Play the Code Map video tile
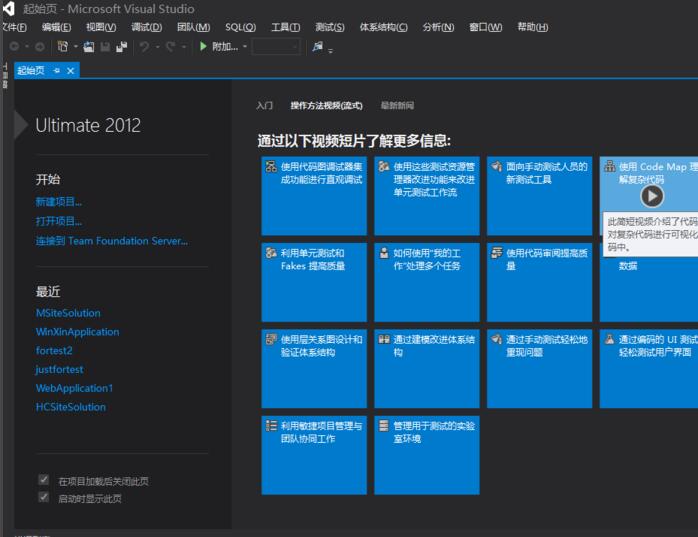The image size is (698, 537). [x=652, y=196]
